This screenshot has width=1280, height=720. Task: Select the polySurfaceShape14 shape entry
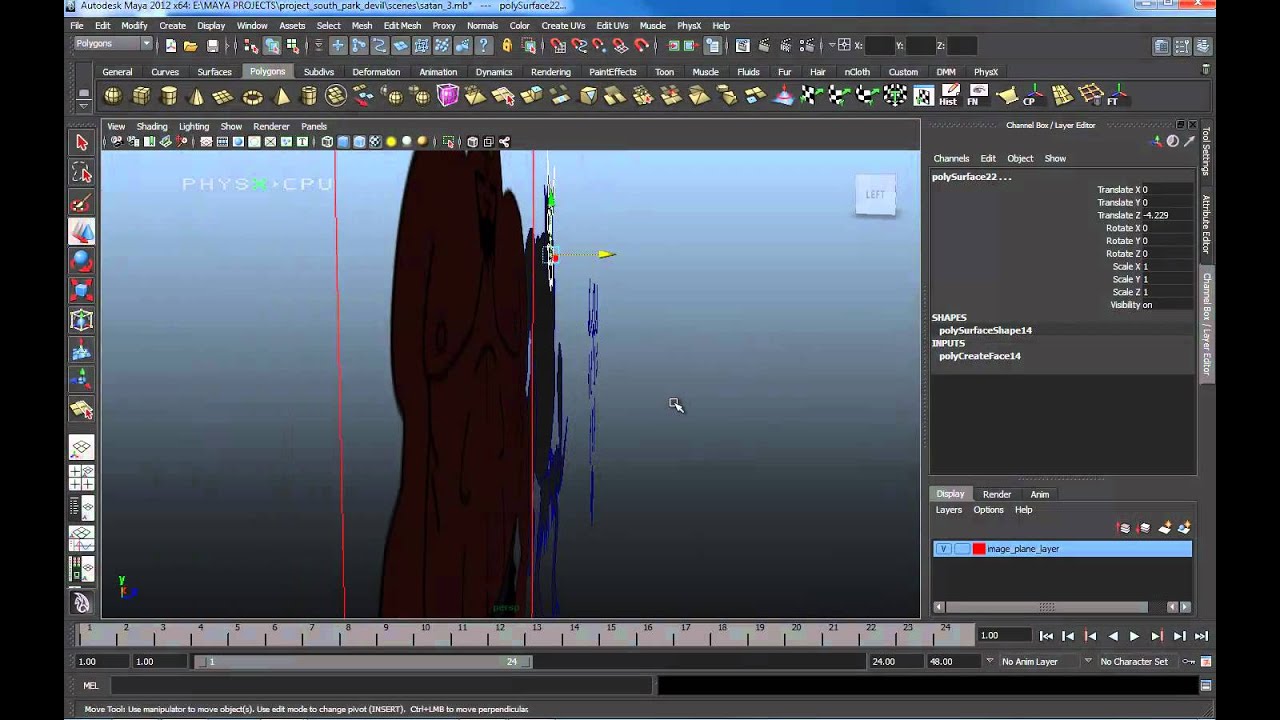coord(986,330)
